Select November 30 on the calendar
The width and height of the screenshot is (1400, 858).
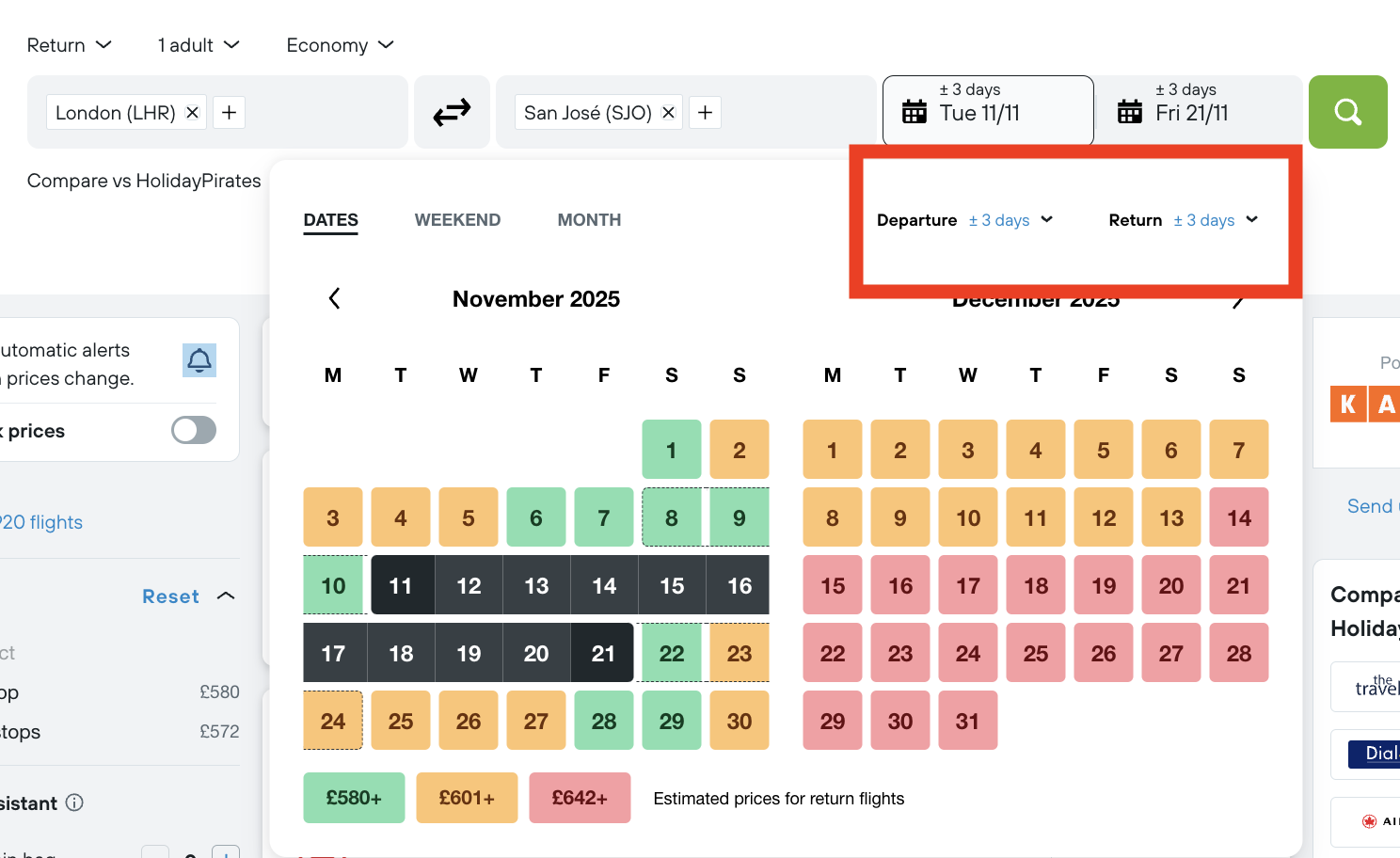(x=740, y=721)
